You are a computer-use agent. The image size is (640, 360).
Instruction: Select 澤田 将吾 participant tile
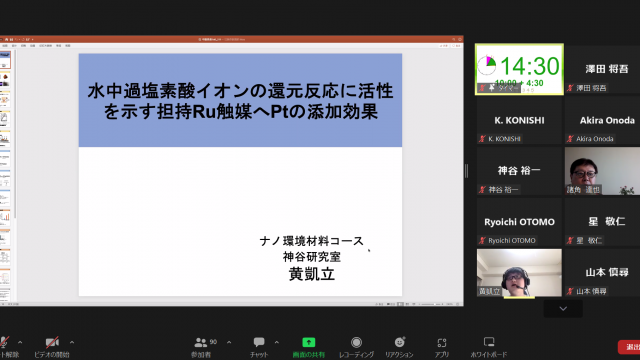click(x=602, y=69)
